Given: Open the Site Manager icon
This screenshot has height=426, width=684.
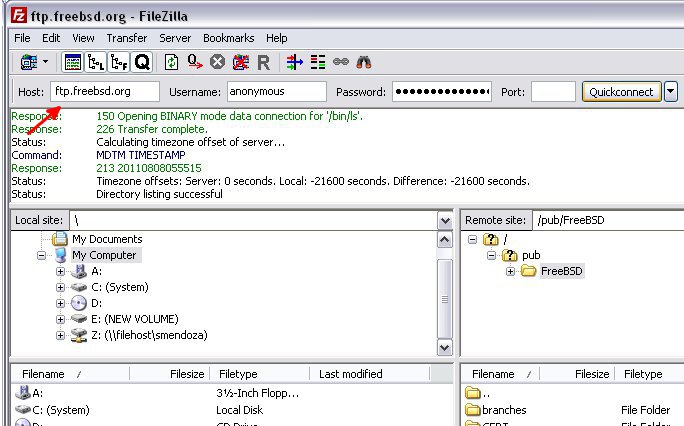Looking at the screenshot, I should (x=26, y=62).
